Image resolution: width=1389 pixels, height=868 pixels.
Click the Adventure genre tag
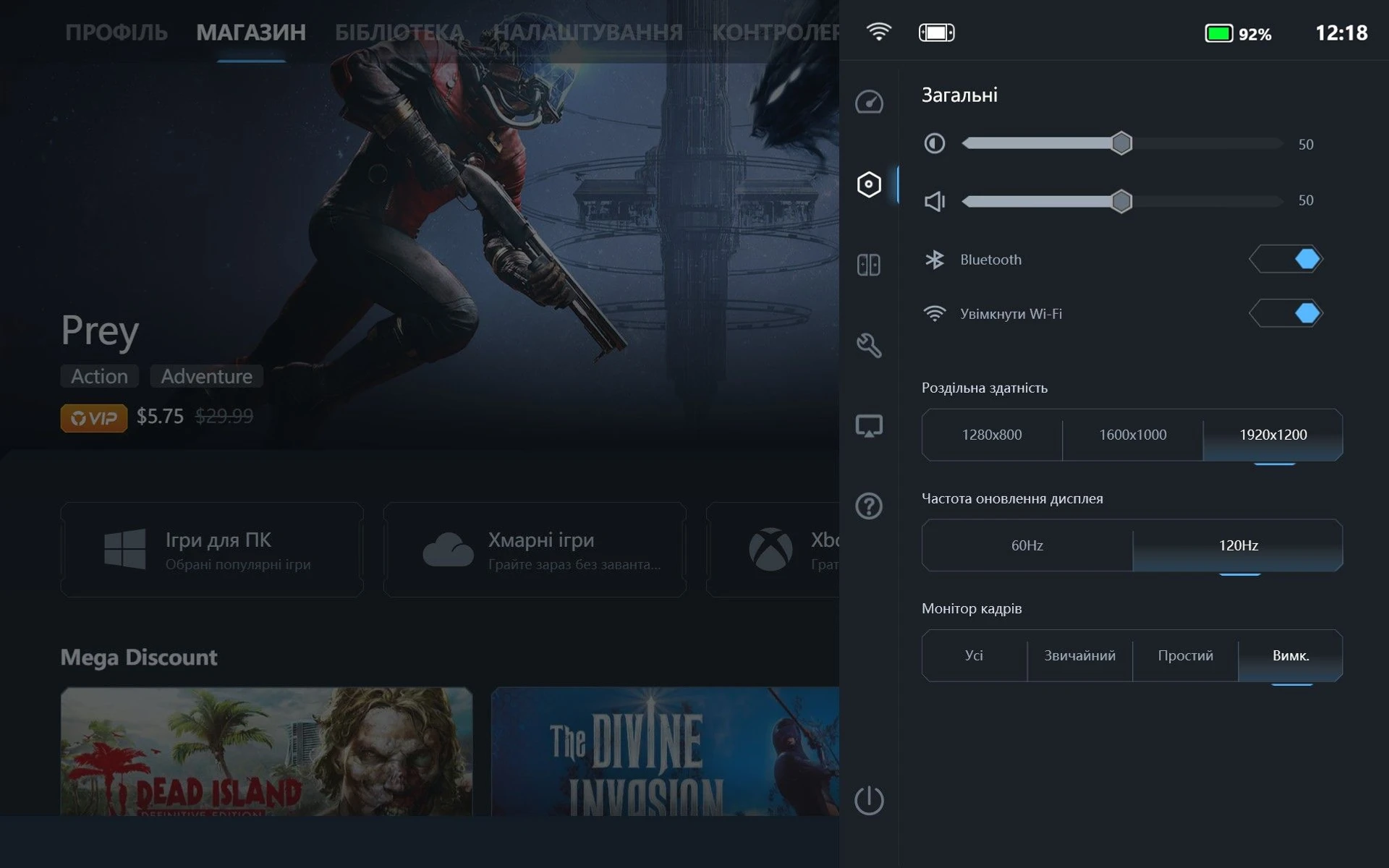(206, 376)
